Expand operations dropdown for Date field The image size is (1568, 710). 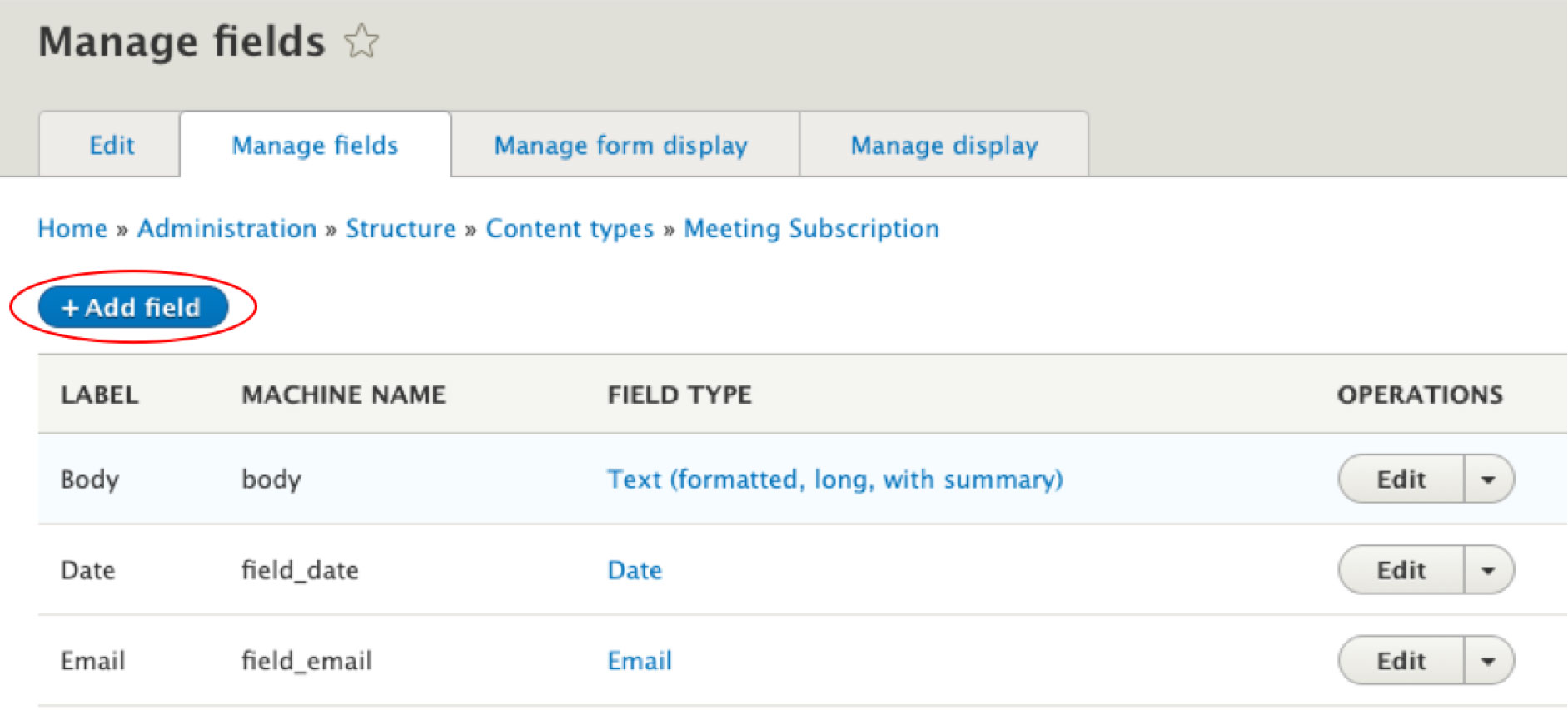pos(1488,570)
